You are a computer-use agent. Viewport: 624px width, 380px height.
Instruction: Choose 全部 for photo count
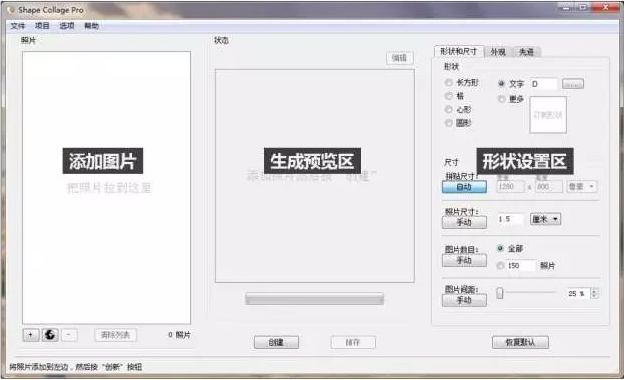(x=501, y=248)
